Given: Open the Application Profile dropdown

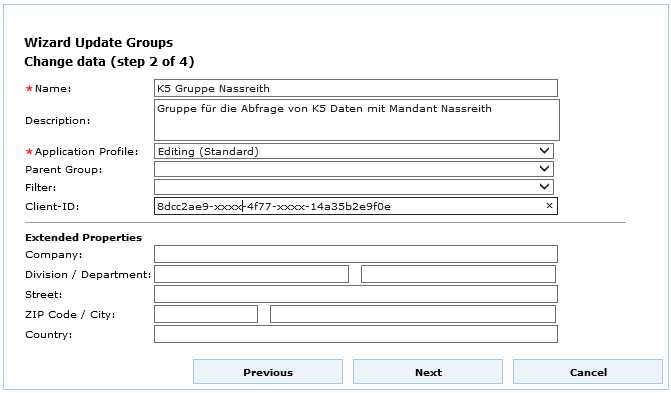Looking at the screenshot, I should click(354, 151).
